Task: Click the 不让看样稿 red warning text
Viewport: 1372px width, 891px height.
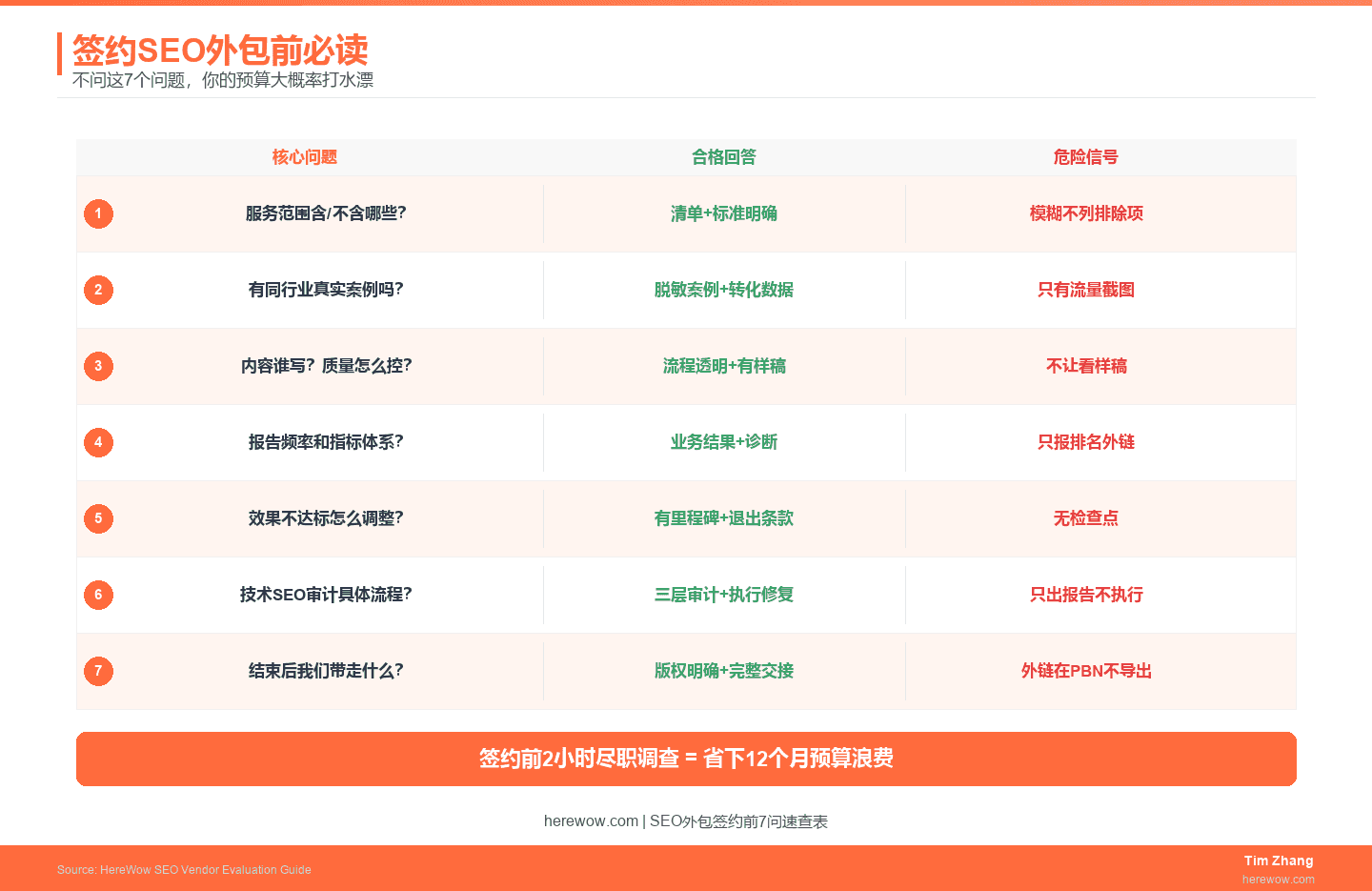Action: pyautogui.click(x=1086, y=366)
